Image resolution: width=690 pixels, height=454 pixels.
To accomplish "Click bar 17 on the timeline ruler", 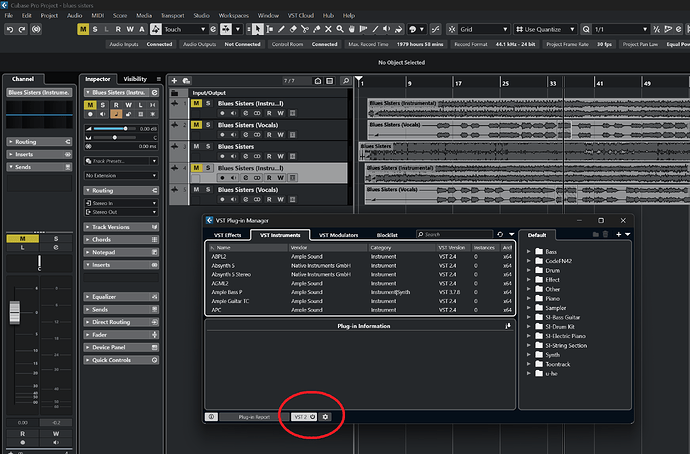I will [x=458, y=83].
